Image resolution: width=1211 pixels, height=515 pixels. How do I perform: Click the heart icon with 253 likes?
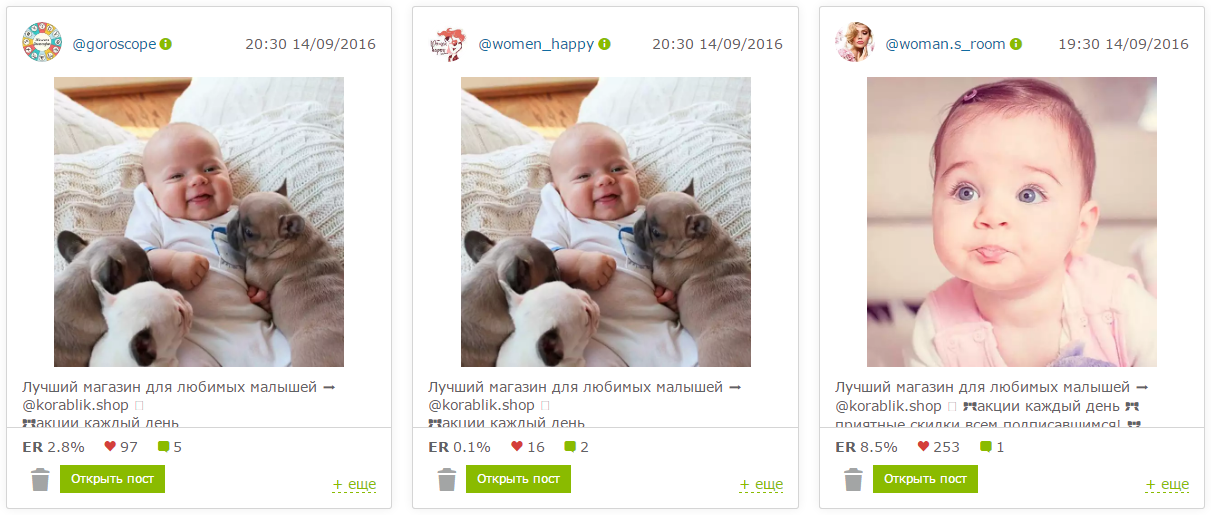point(924,447)
